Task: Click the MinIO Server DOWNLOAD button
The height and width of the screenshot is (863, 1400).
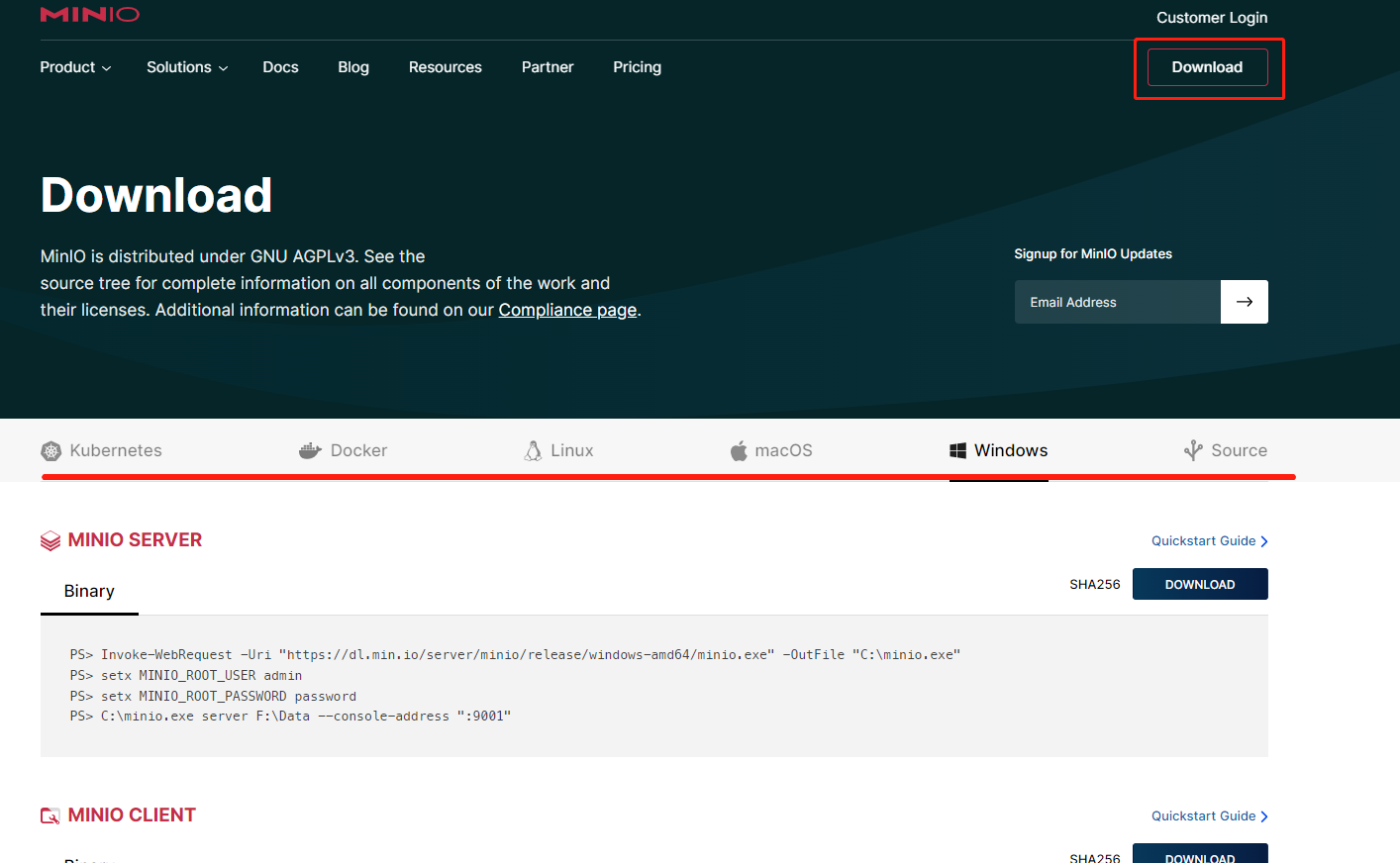Action: (x=1200, y=584)
